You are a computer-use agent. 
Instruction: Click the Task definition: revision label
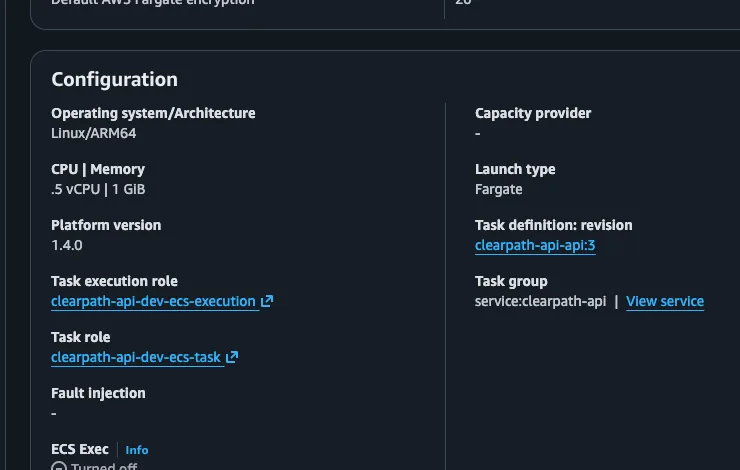[554, 225]
